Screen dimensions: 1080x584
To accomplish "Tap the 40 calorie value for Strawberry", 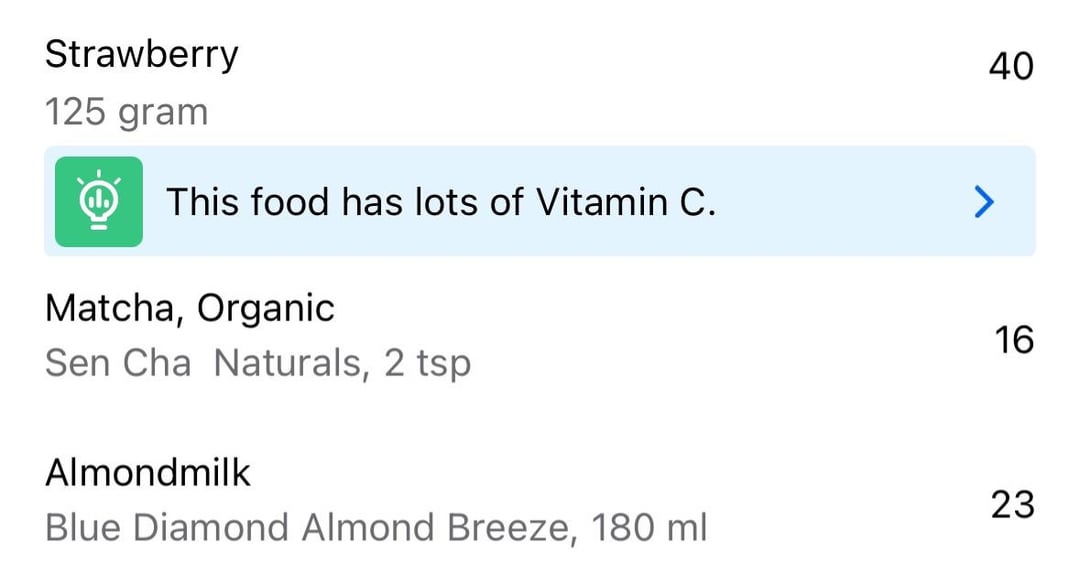I will coord(1011,67).
